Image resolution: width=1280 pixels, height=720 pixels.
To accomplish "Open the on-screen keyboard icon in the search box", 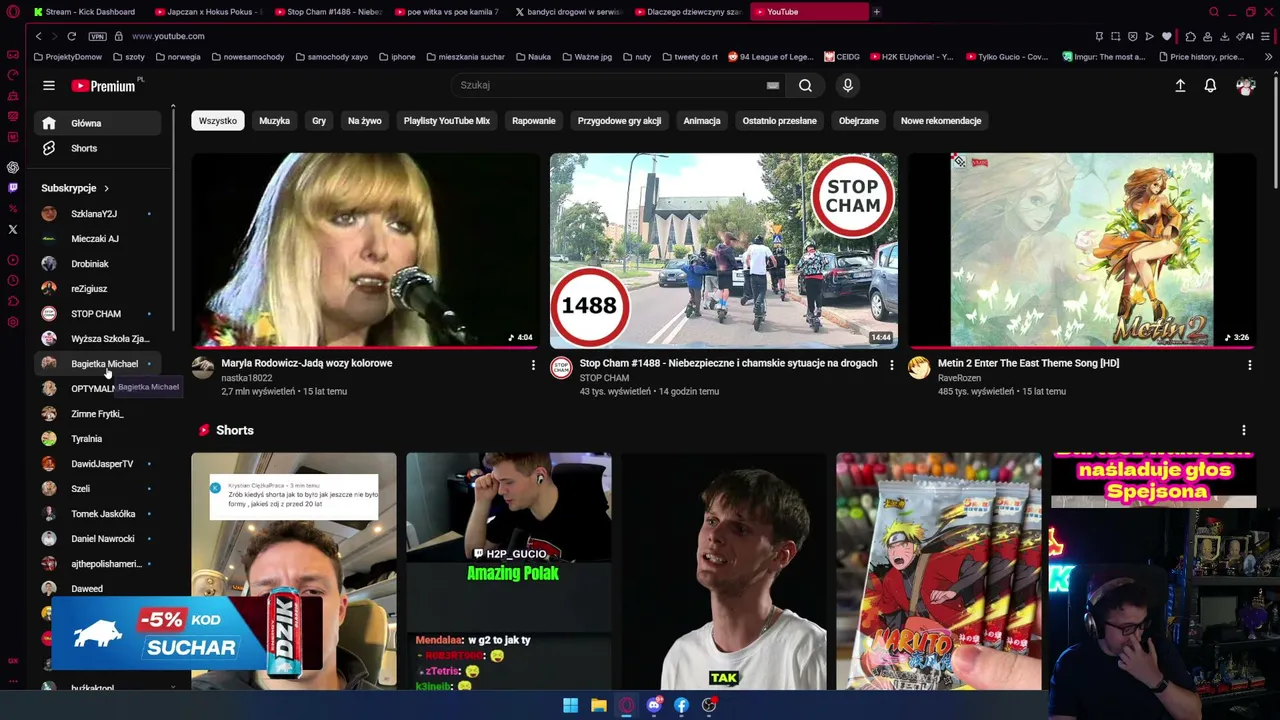I will (x=773, y=85).
